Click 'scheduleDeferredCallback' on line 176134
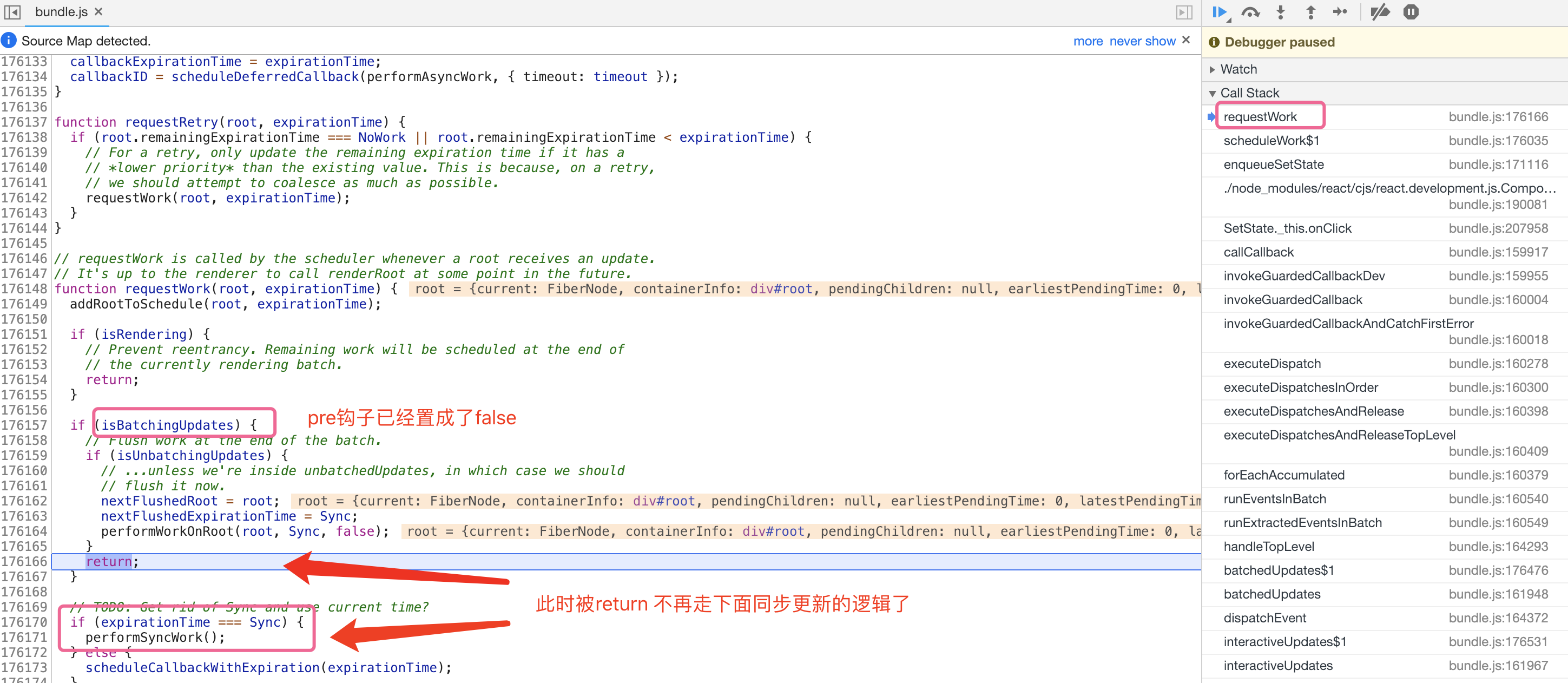The width and height of the screenshot is (1568, 683). pos(265,77)
